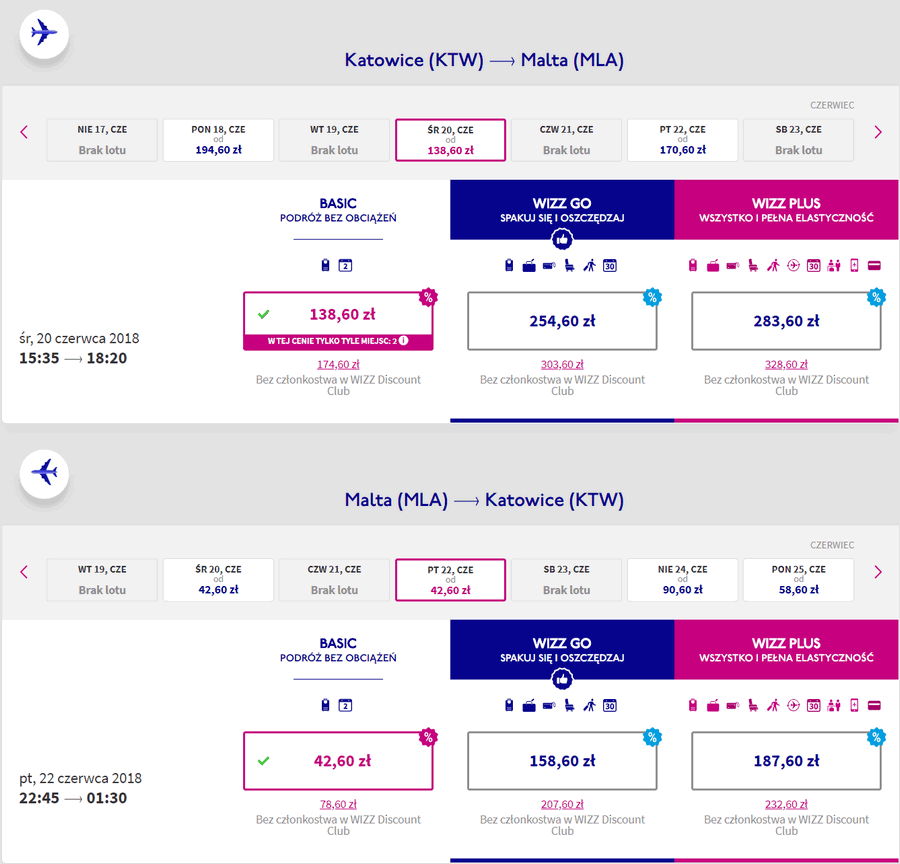
Task: Show earlier return dates with left arrow
Action: click(24, 572)
